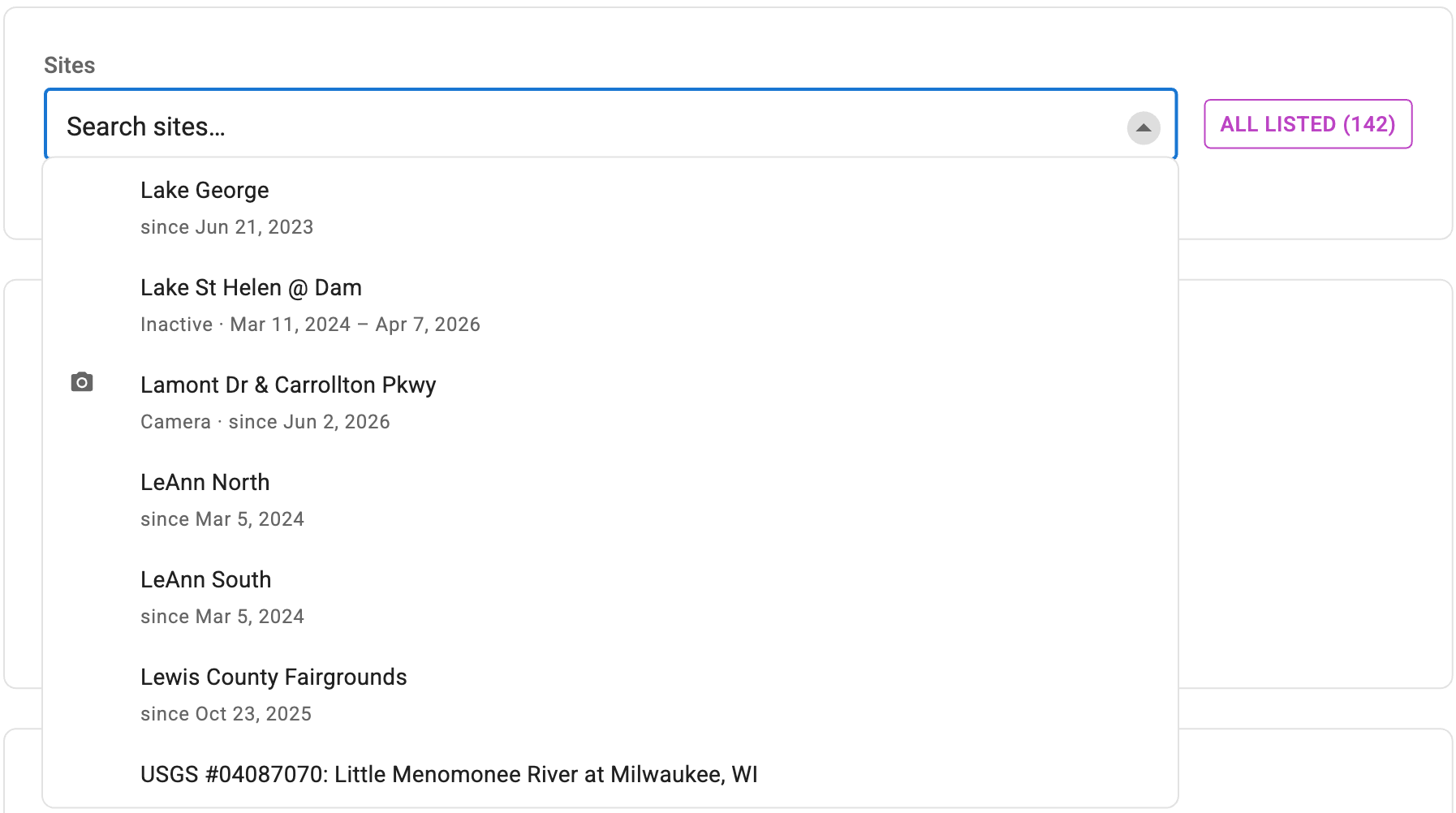Pick the LeAnn North site
This screenshot has width=1456, height=813.
610,500
